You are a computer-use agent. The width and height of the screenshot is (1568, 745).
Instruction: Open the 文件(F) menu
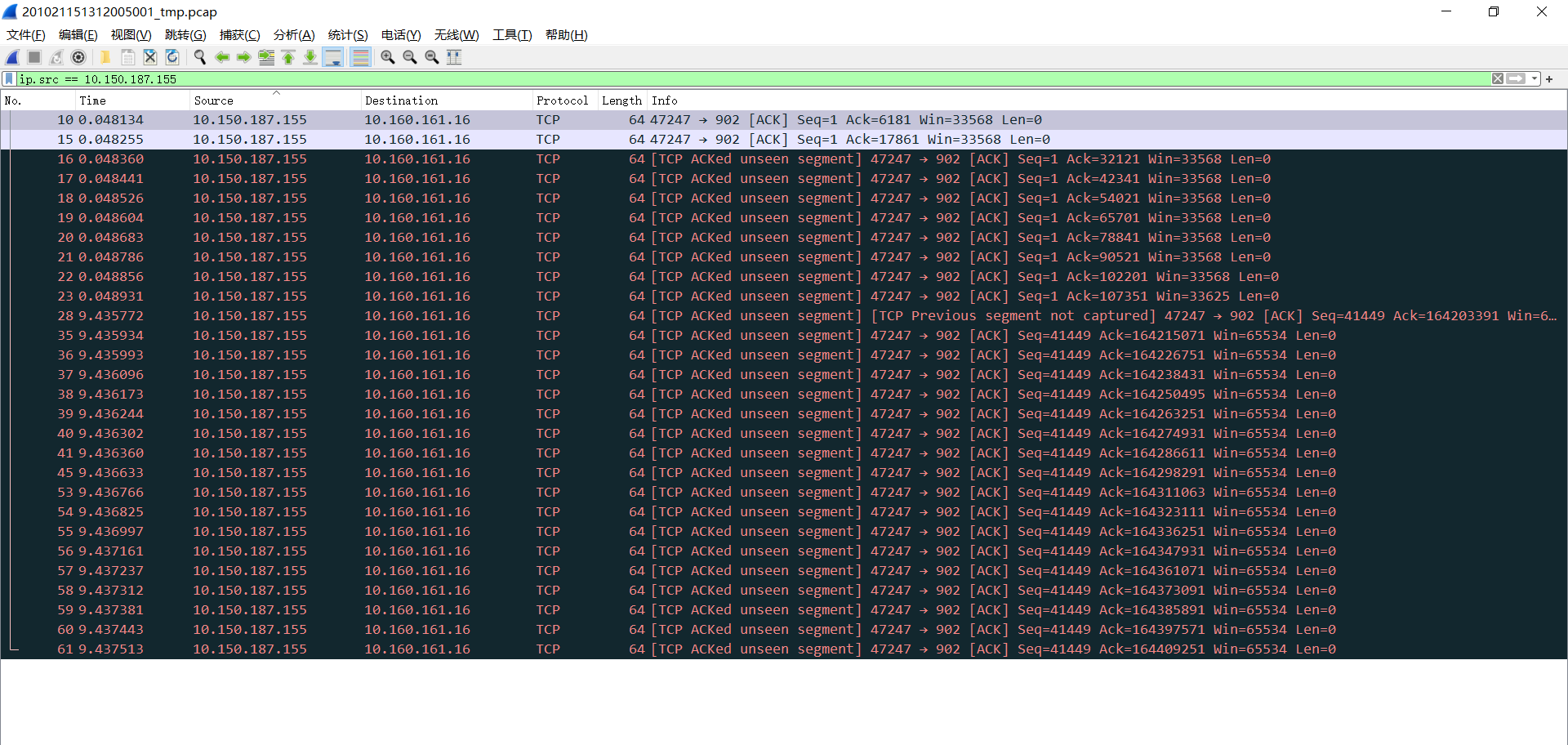(x=26, y=35)
